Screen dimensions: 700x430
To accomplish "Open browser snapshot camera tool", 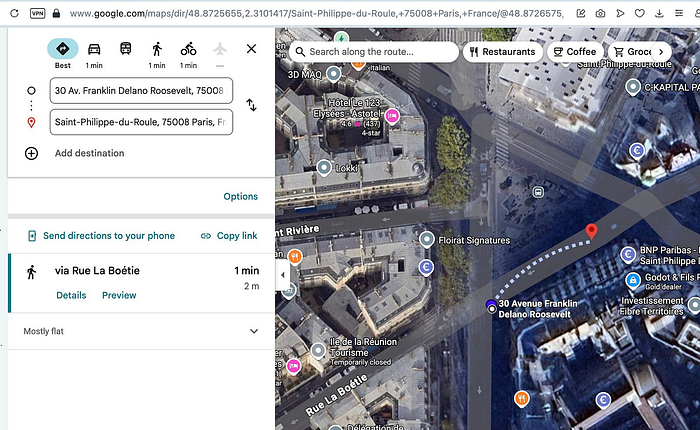I will coord(600,13).
